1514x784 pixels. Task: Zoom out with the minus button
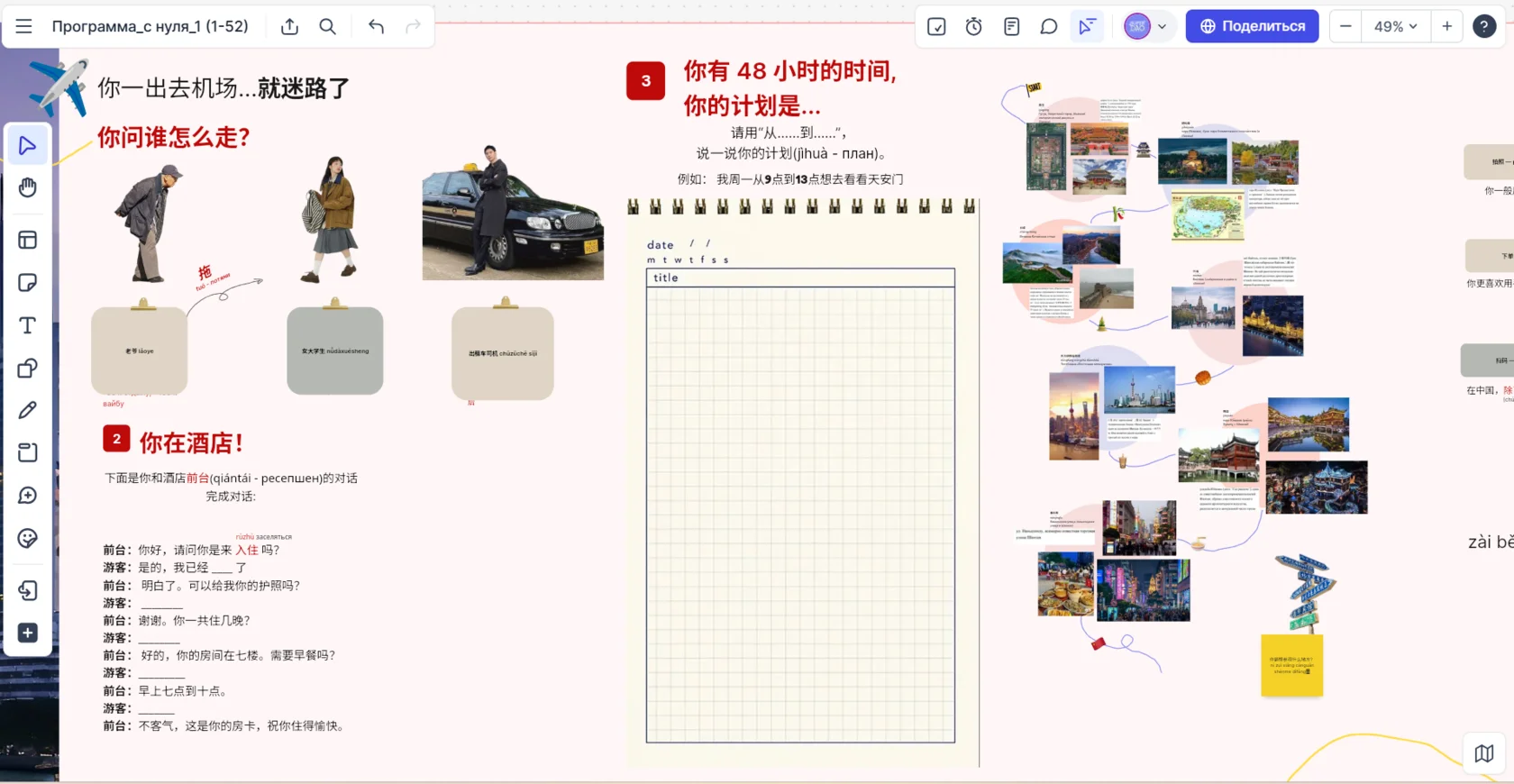pyautogui.click(x=1345, y=26)
